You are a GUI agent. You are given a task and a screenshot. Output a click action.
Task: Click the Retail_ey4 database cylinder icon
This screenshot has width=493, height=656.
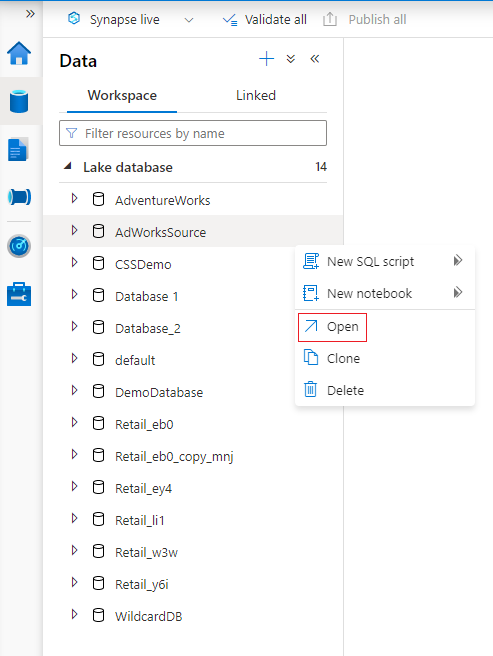click(x=98, y=487)
